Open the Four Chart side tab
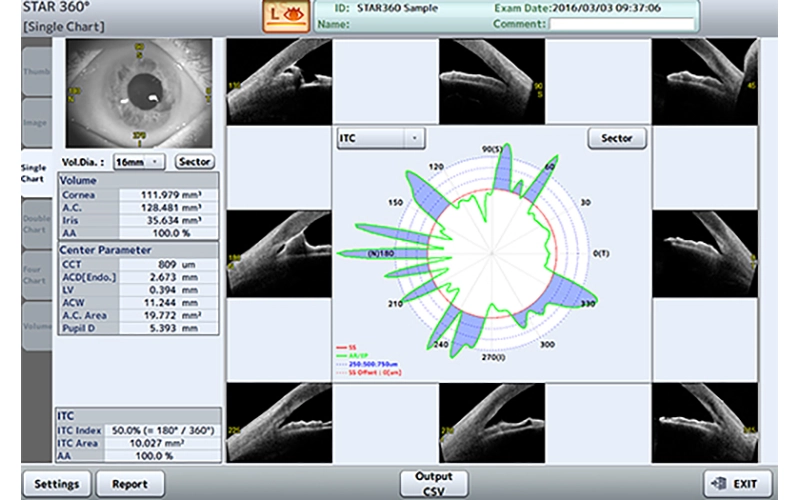The image size is (800, 500). coord(37,274)
